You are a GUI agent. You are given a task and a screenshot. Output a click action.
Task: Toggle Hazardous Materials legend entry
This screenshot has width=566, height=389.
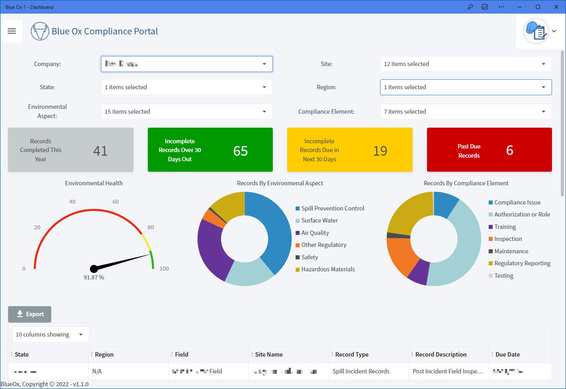325,269
